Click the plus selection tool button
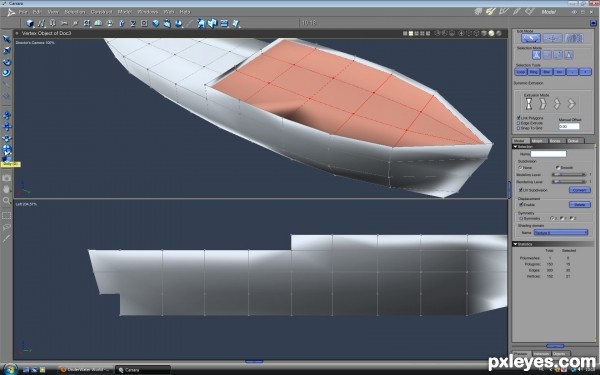Image resolution: width=600 pixels, height=375 pixels. 585,72
